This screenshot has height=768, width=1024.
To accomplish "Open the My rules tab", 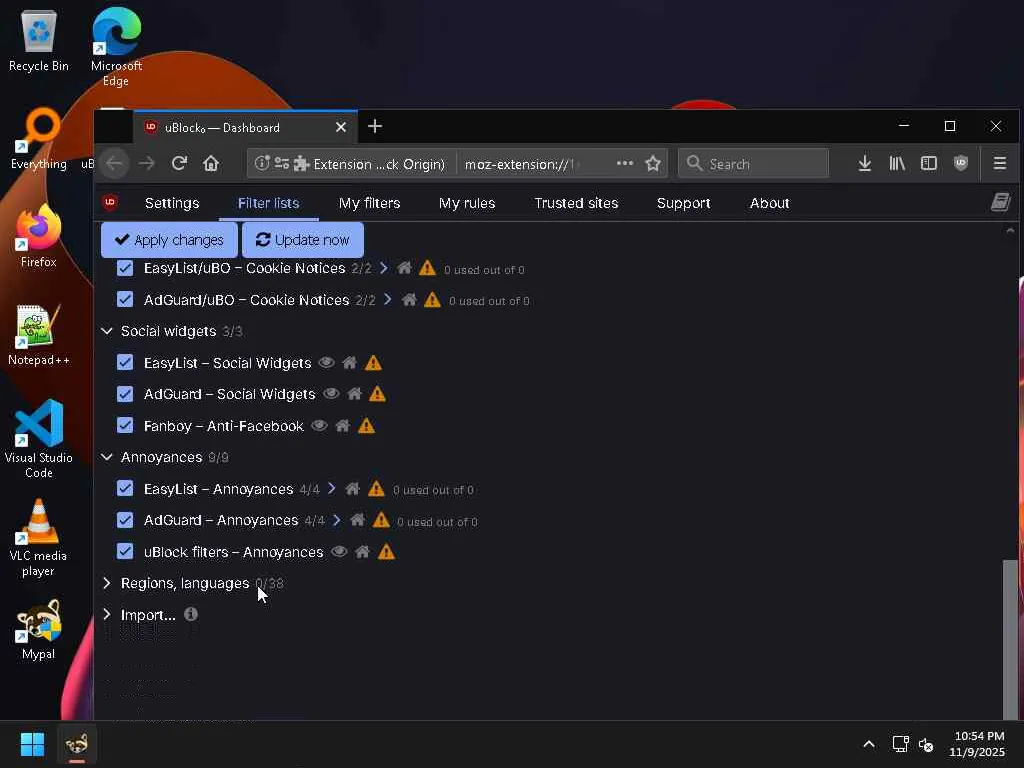I will (x=467, y=203).
